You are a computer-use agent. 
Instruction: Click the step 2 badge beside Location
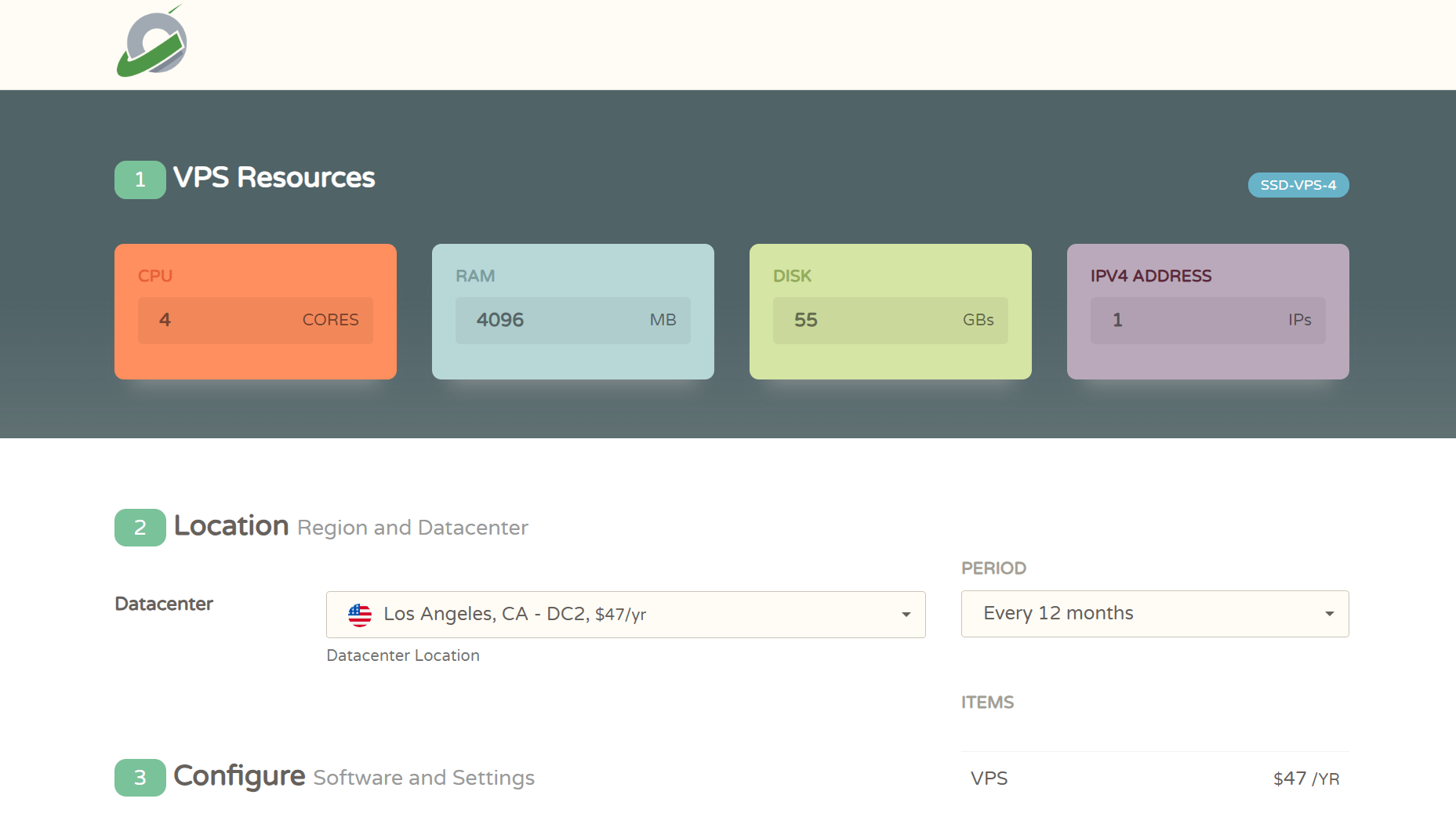coord(140,528)
